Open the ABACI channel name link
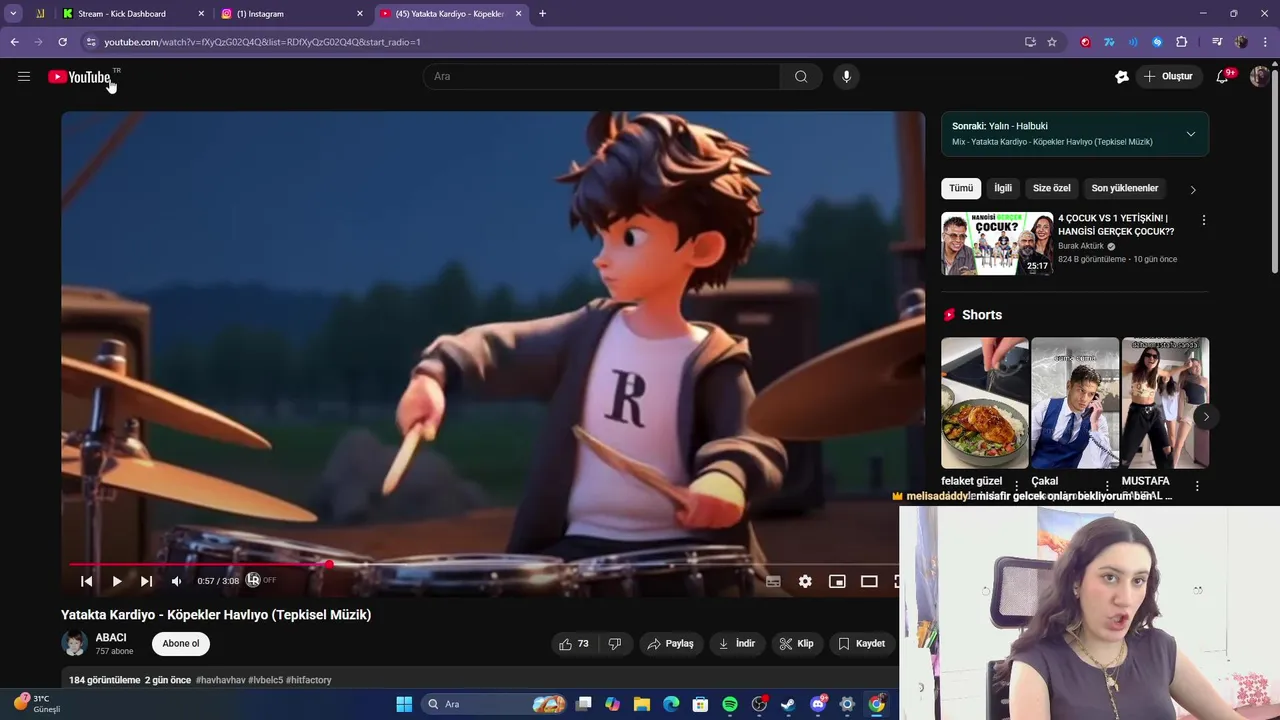This screenshot has height=720, width=1280. point(111,638)
